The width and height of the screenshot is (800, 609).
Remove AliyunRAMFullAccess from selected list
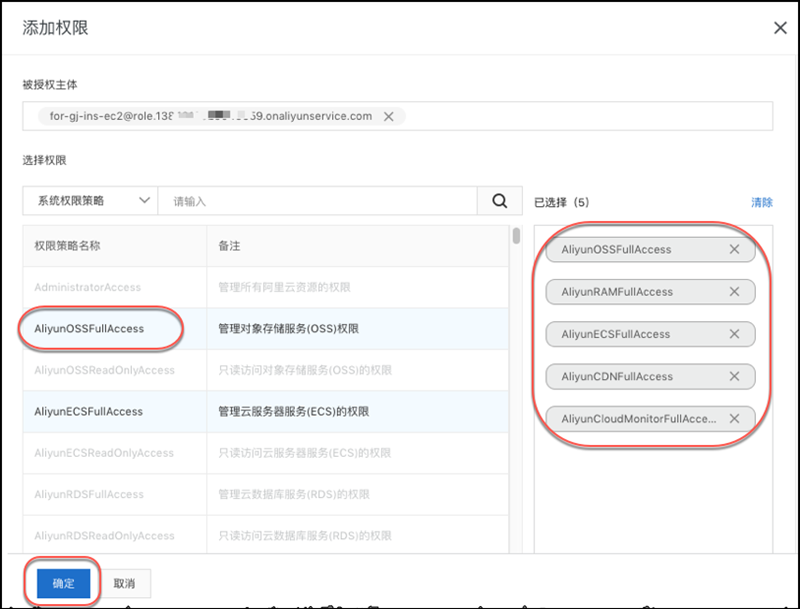pos(734,292)
